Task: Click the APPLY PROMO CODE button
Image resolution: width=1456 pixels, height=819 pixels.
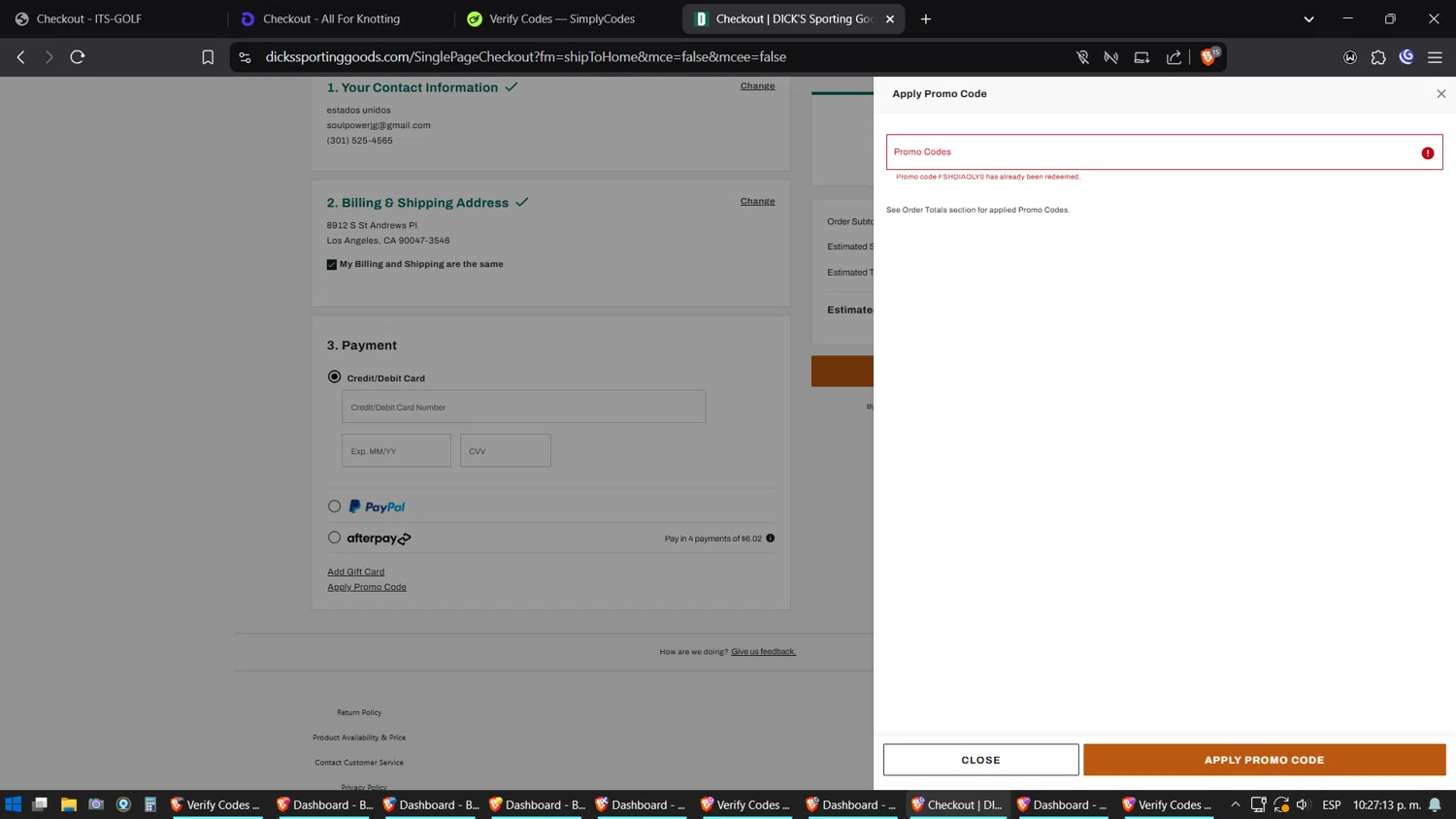Action: click(x=1264, y=760)
